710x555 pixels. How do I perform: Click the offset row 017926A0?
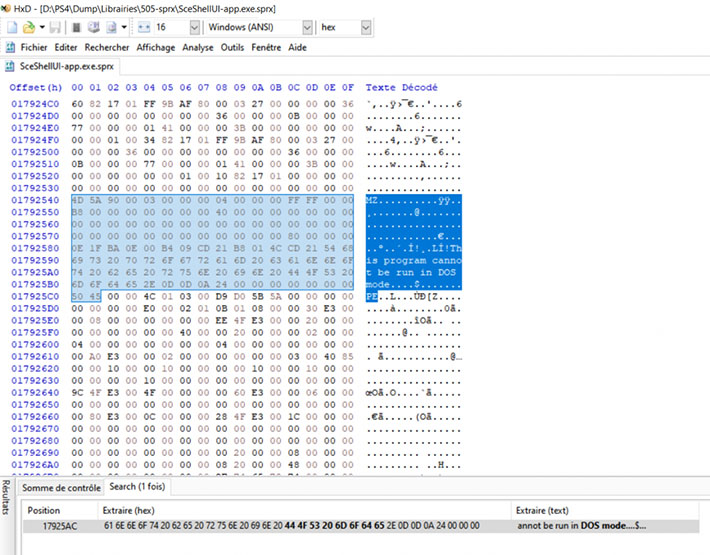35,465
